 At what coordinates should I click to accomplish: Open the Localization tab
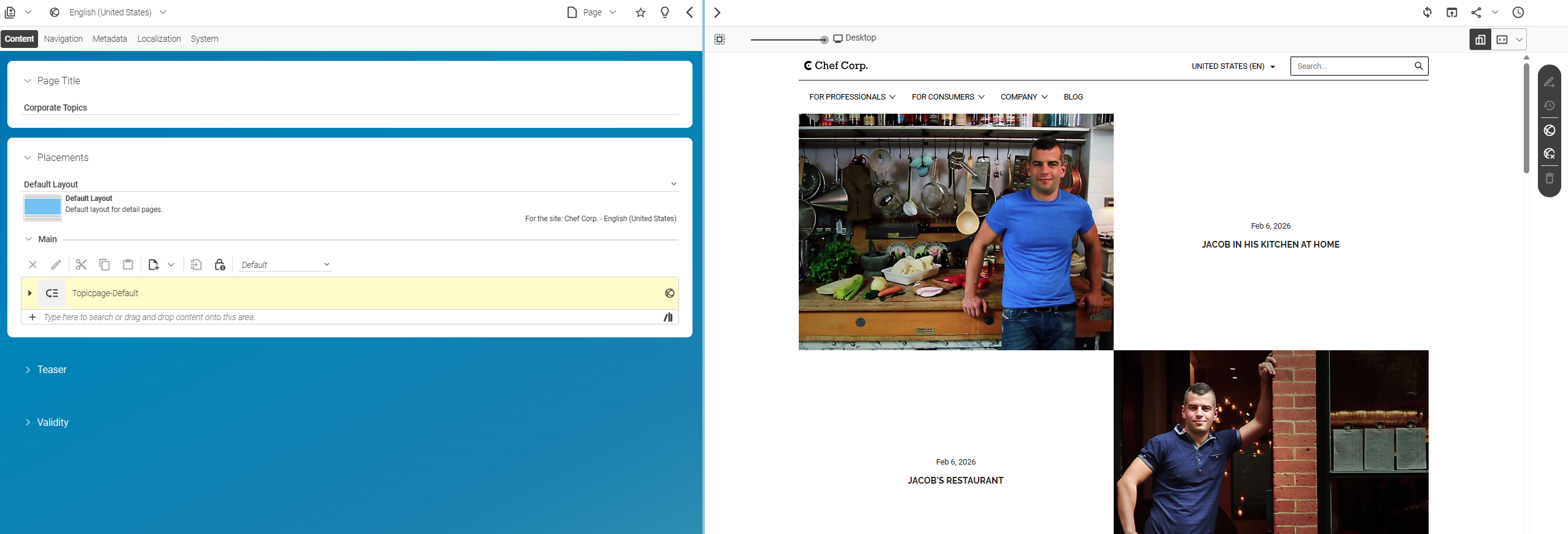coord(159,39)
